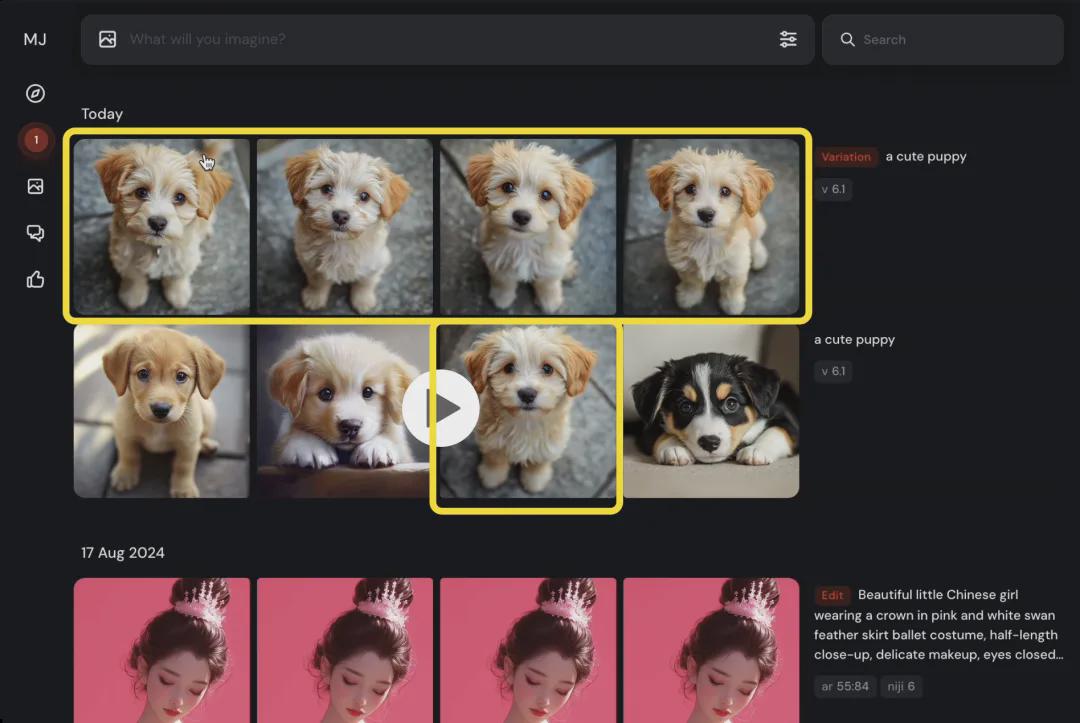The width and height of the screenshot is (1080, 723).
Task: Click the red Edit tag
Action: pos(832,595)
